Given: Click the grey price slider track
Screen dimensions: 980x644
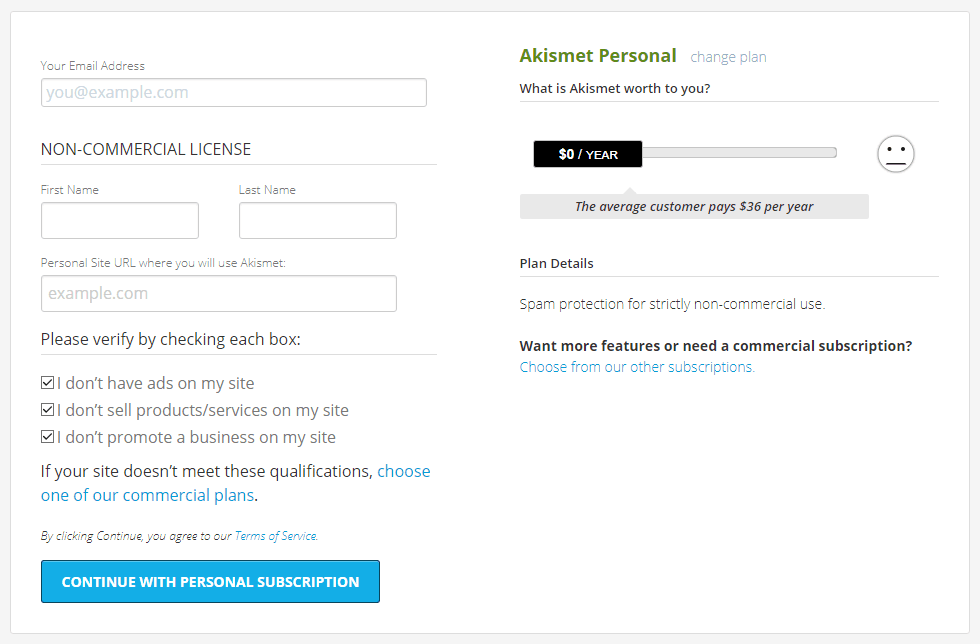Looking at the screenshot, I should 739,153.
